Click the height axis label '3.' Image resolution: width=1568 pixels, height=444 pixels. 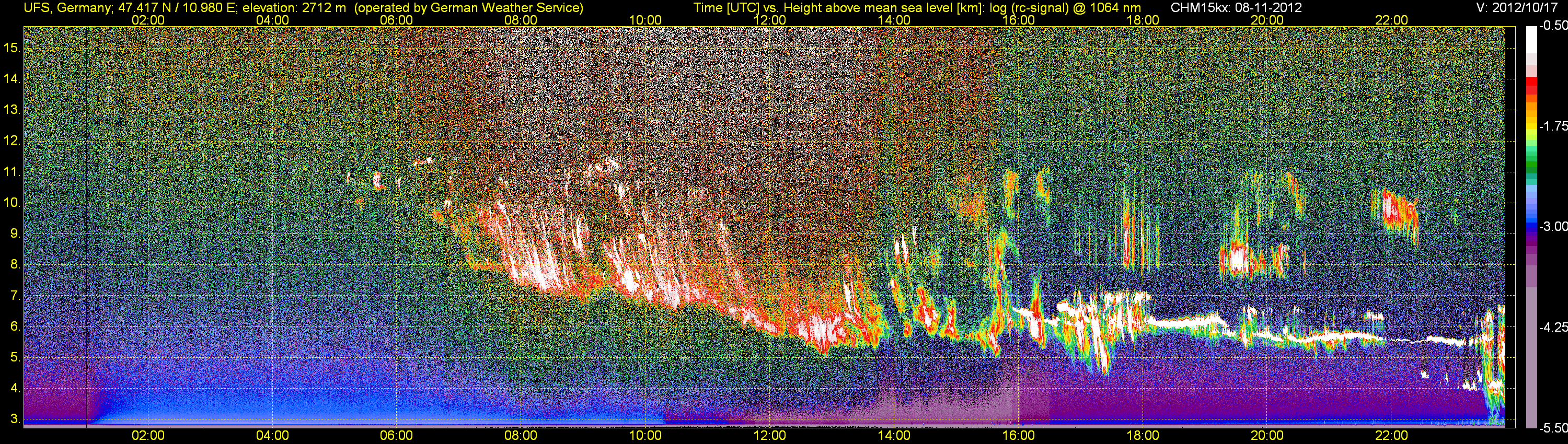click(15, 419)
